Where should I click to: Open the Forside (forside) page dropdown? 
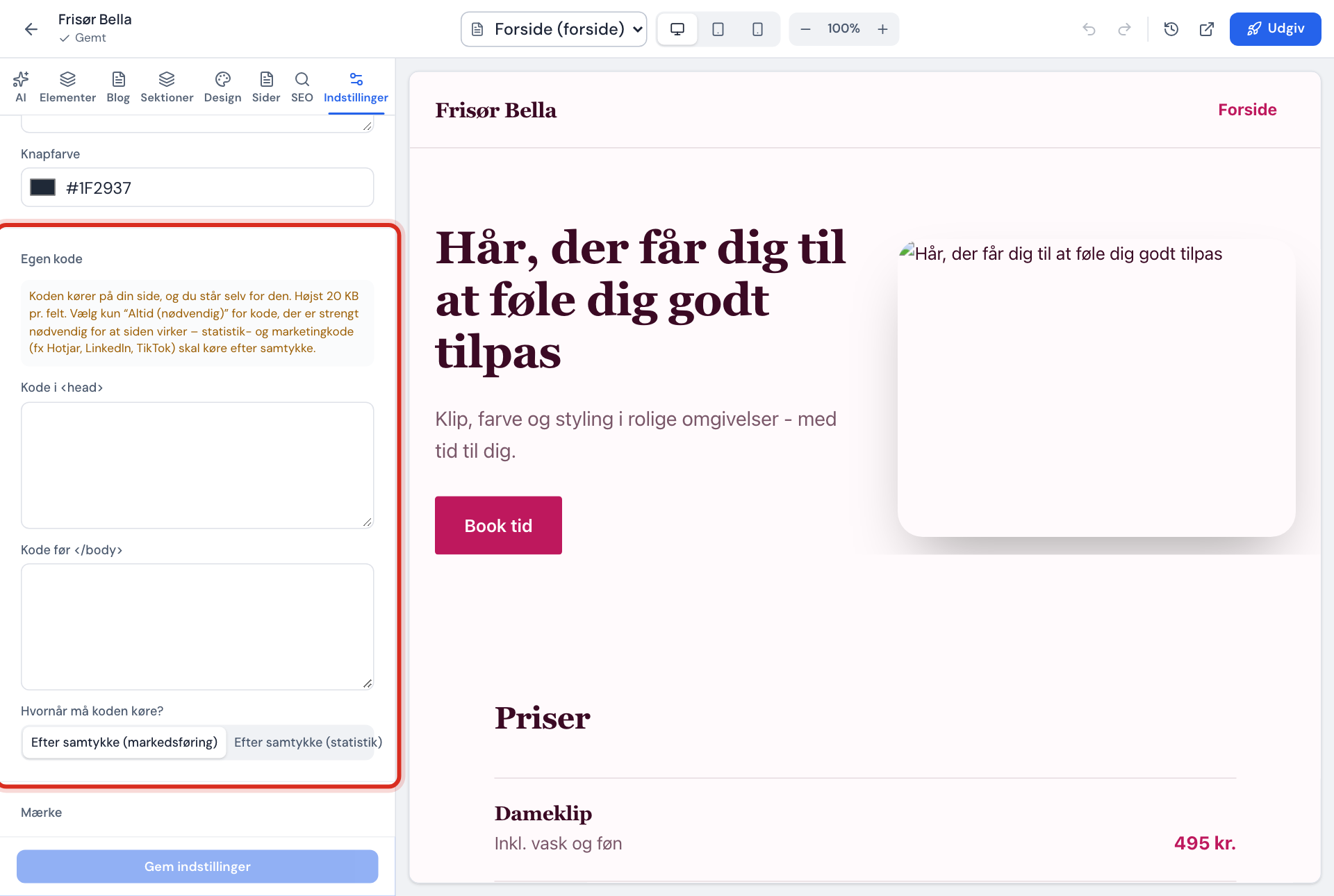click(554, 29)
